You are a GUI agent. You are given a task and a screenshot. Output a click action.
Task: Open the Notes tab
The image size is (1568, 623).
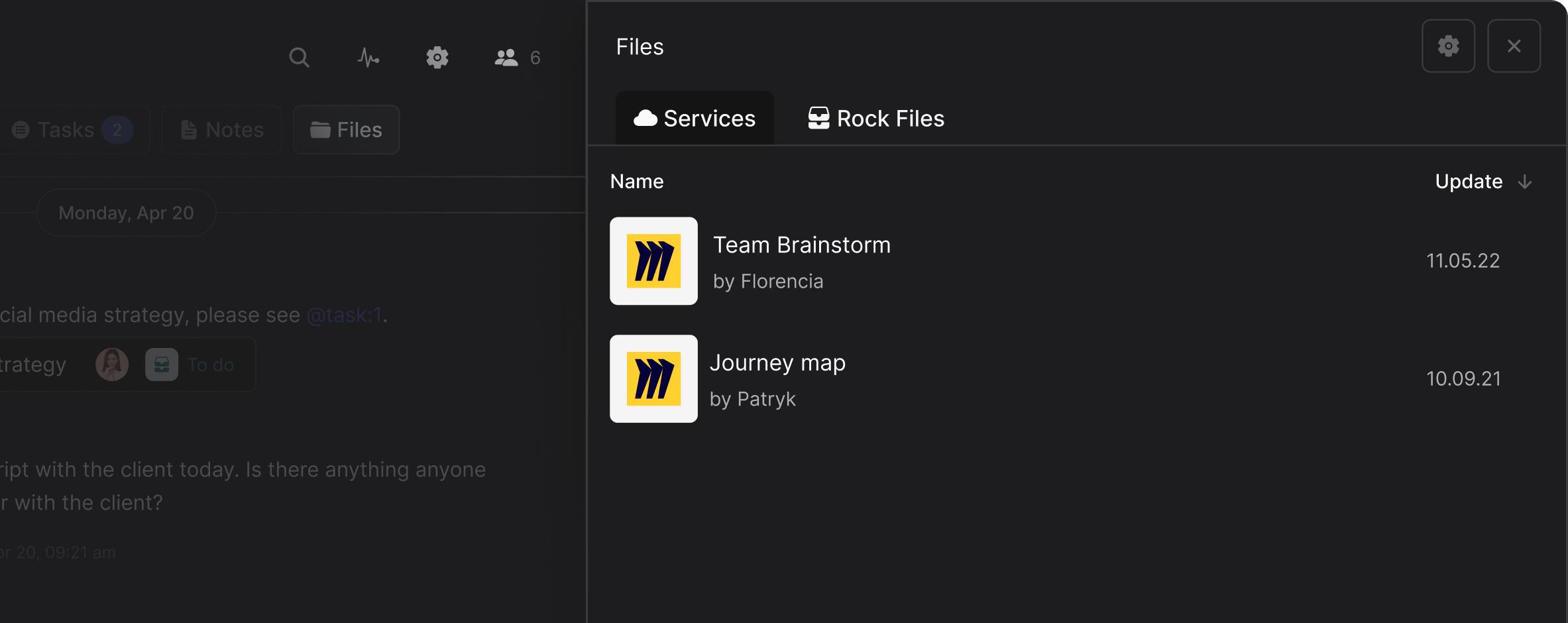[221, 129]
